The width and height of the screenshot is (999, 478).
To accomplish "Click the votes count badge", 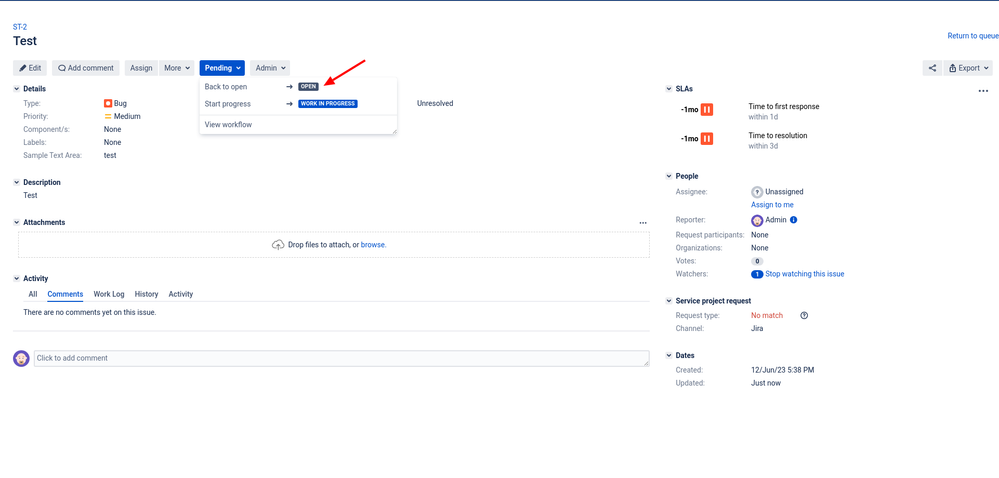I will (757, 261).
